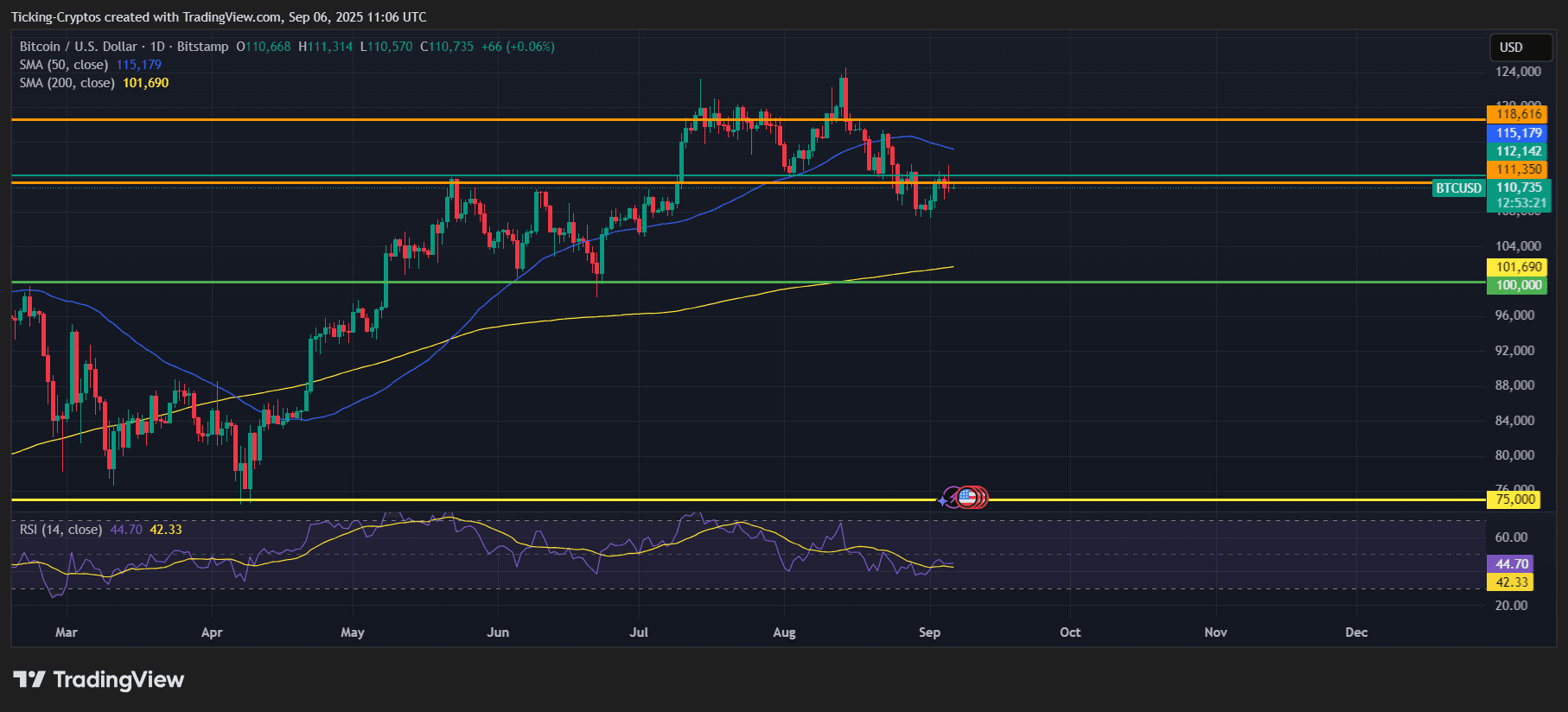Click the Mar label on time axis
Image resolution: width=1568 pixels, height=712 pixels.
(67, 633)
